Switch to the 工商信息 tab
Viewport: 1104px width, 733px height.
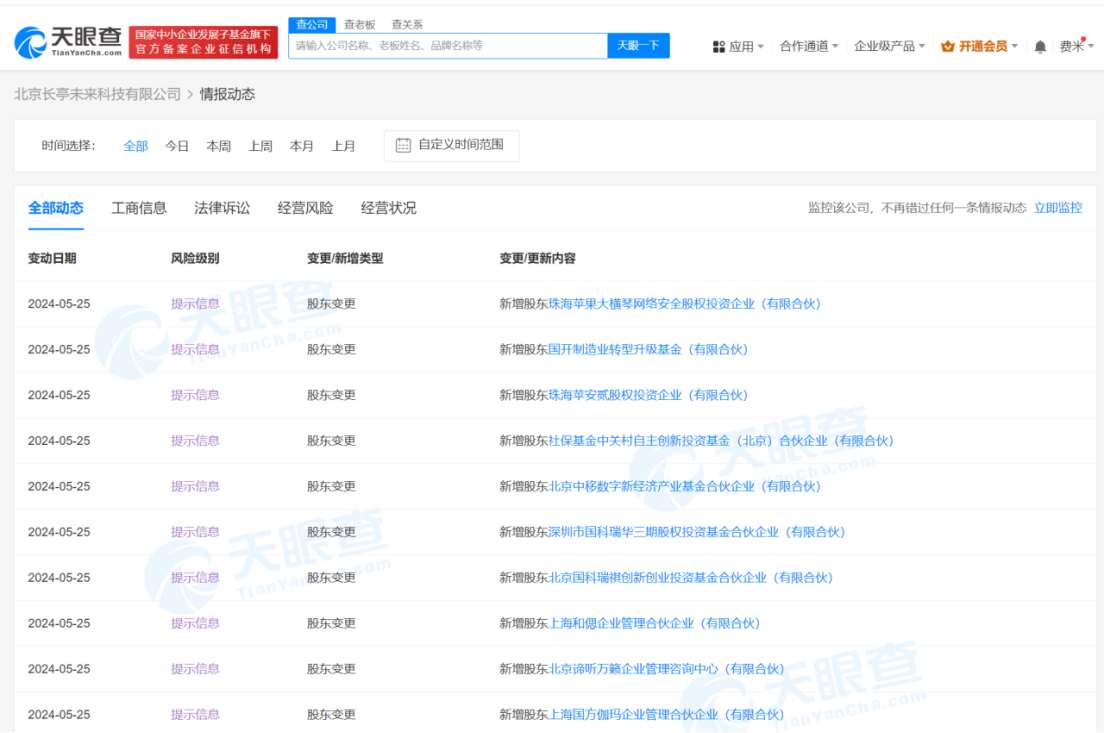click(x=138, y=208)
